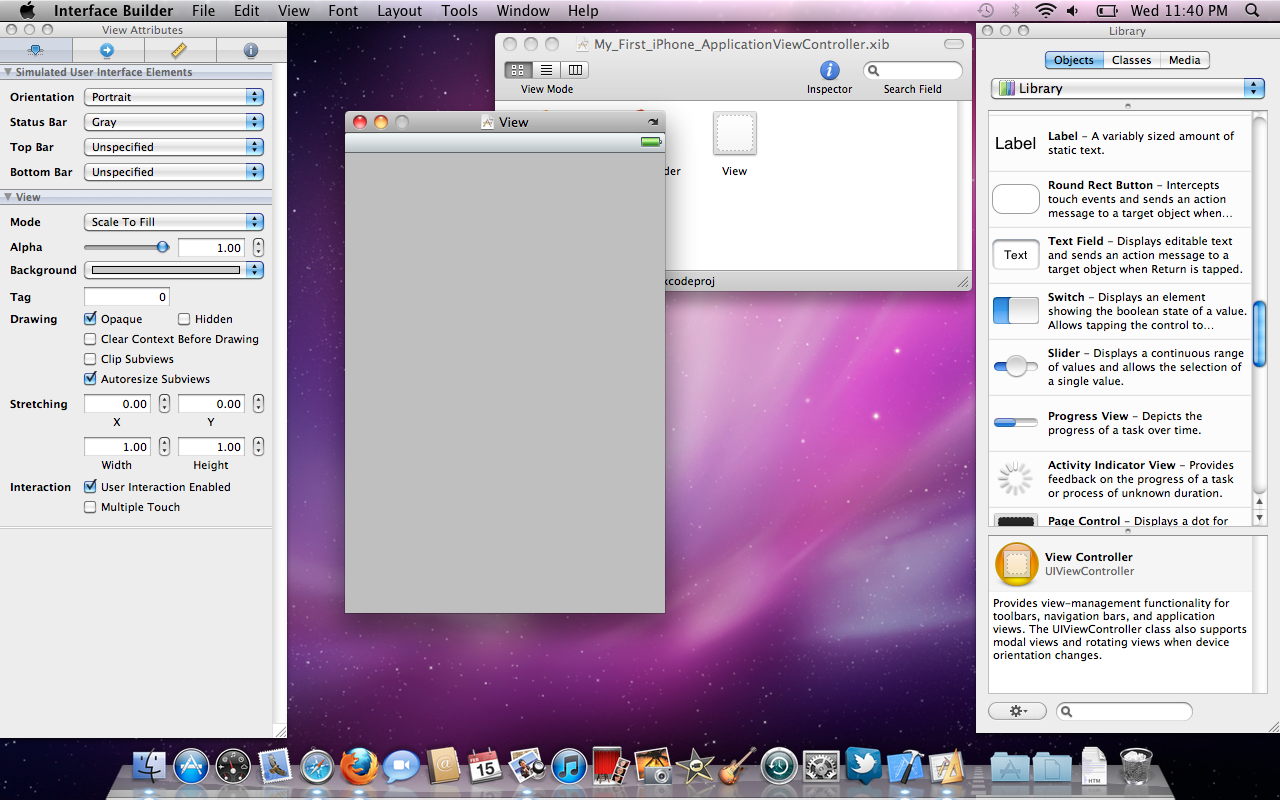Click the Search Field in xib window
Viewport: 1280px width, 800px height.
913,70
